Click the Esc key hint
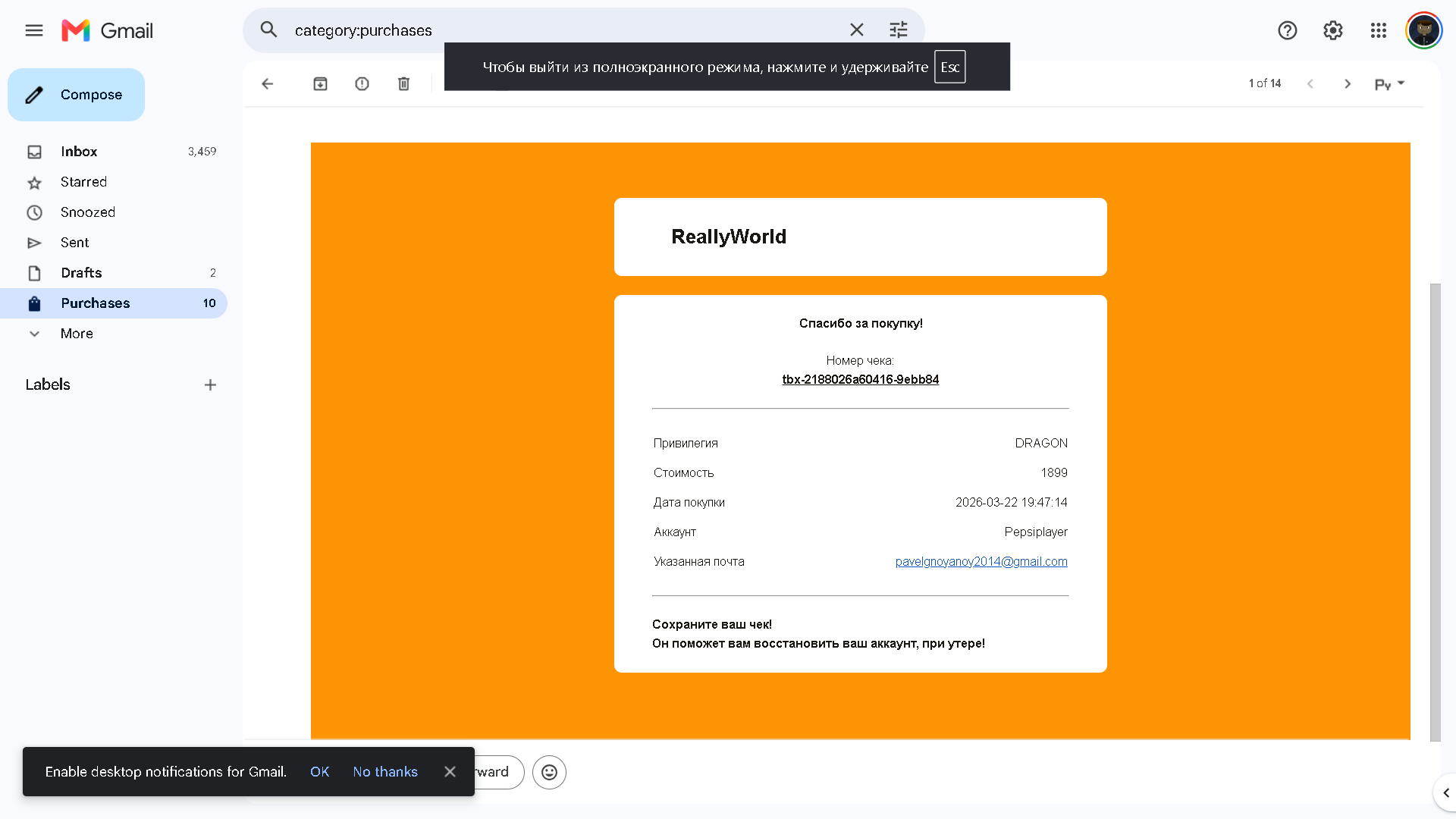 point(950,67)
